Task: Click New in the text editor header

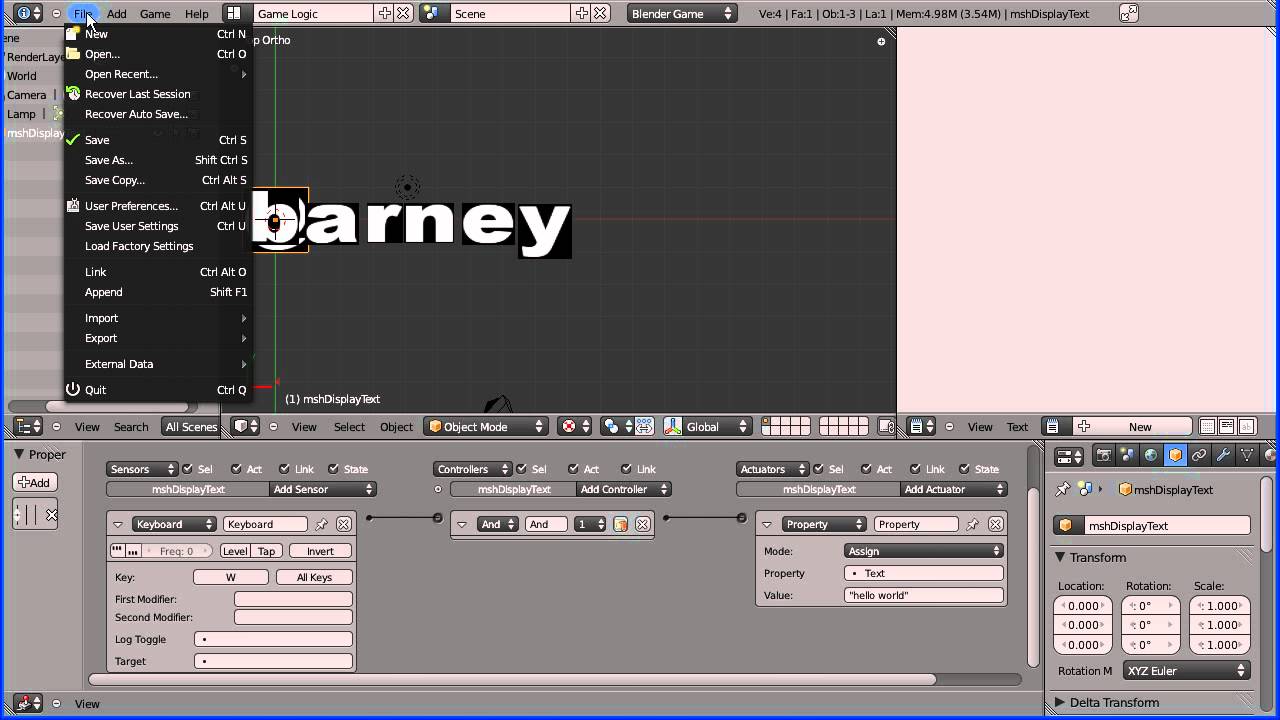Action: click(x=1140, y=426)
